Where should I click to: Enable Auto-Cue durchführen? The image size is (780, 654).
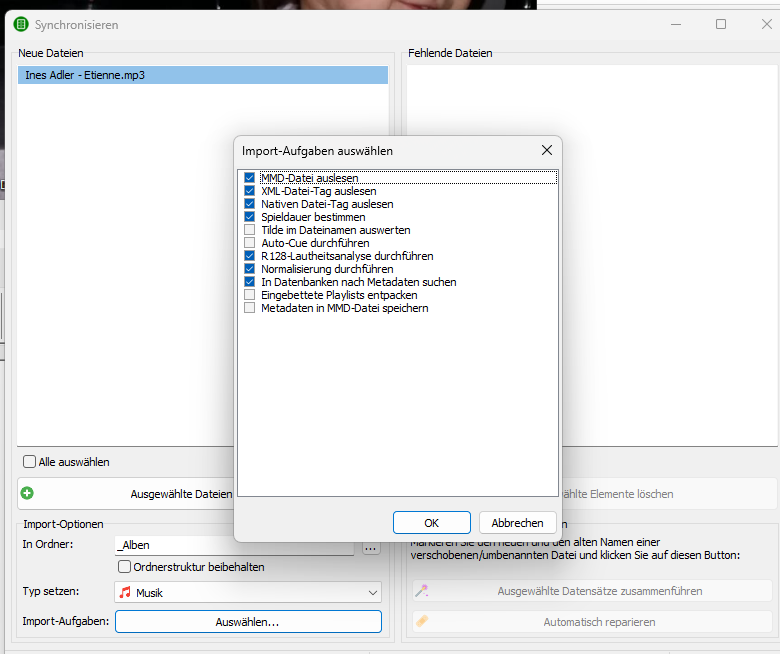click(250, 243)
